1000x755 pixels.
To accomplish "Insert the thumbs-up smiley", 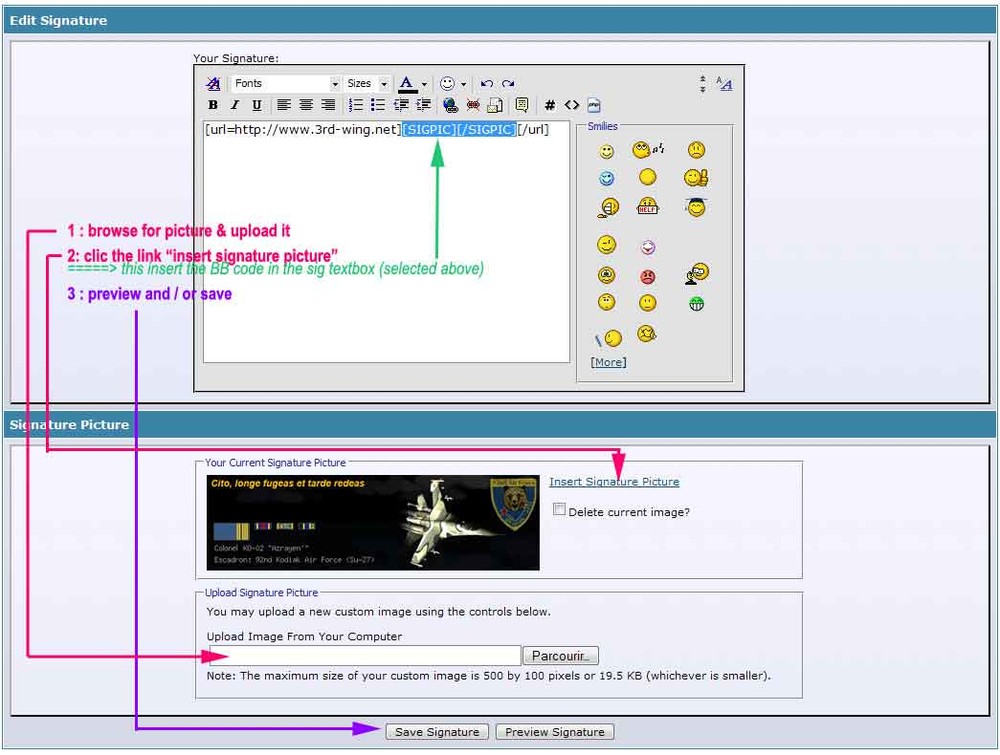I will tap(696, 177).
